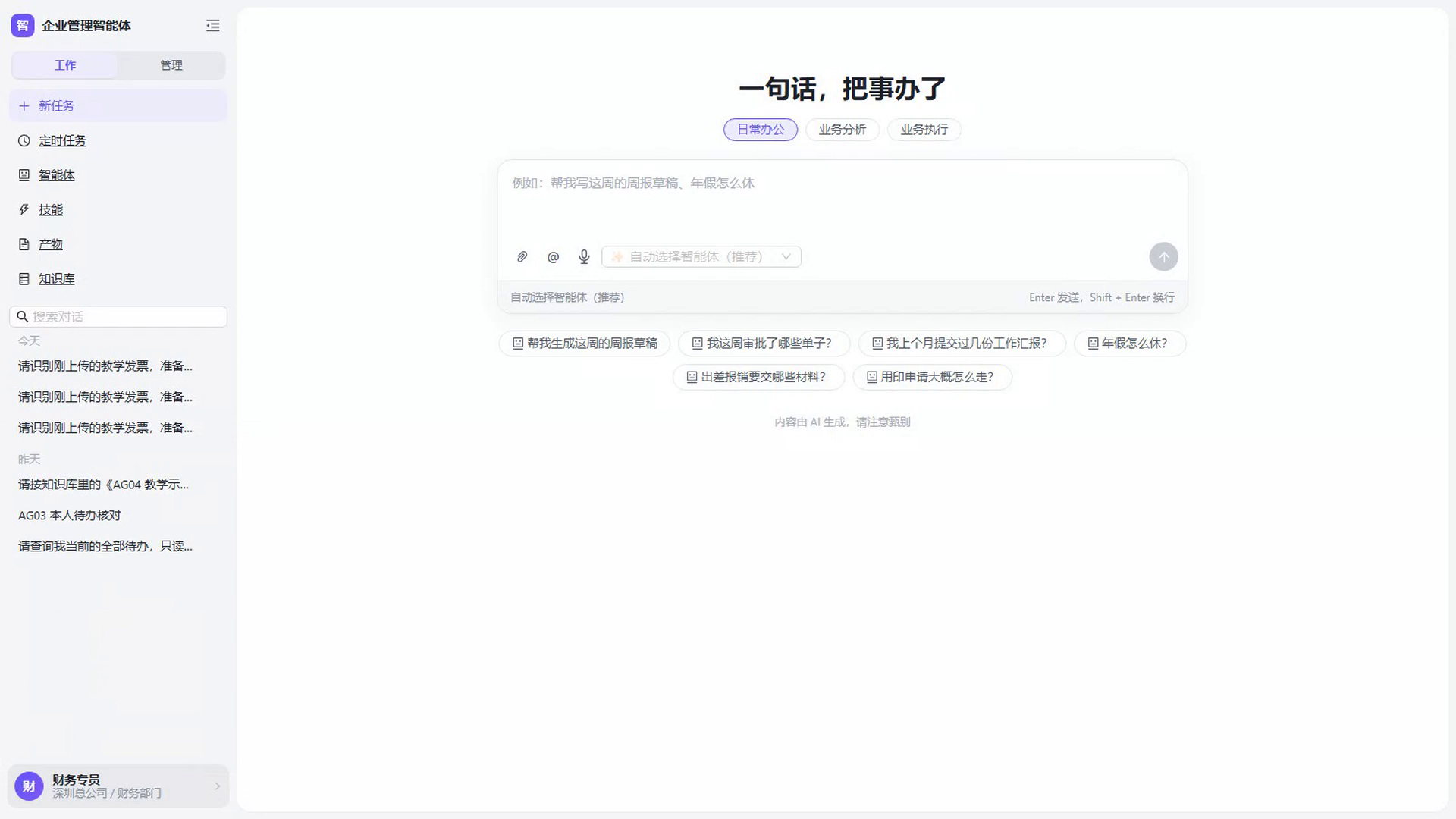
Task: Click suggestion 帮我生成这周的周报草稿
Action: tap(585, 344)
